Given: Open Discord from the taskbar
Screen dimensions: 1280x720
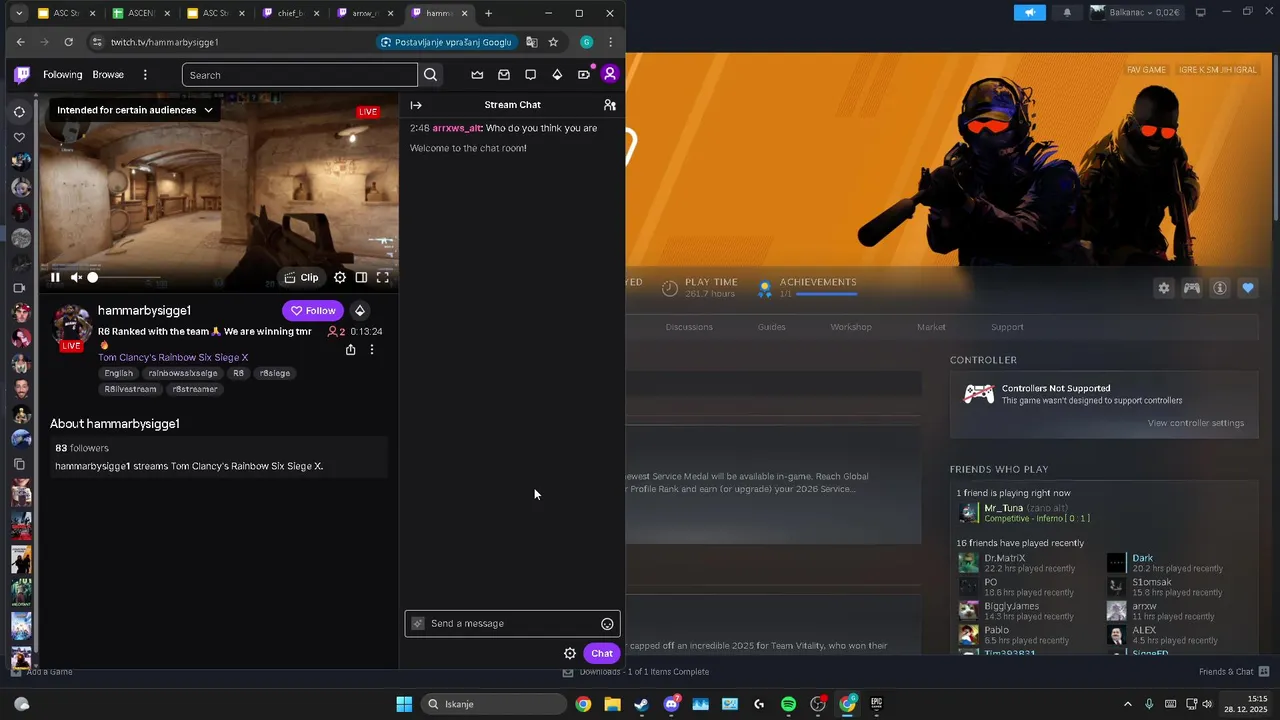Looking at the screenshot, I should pos(671,704).
